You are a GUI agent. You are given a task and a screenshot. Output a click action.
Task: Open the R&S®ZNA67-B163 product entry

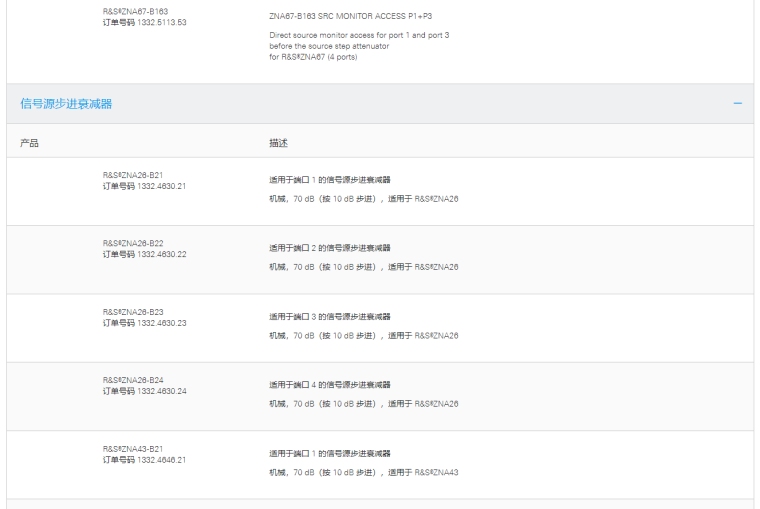pyautogui.click(x=135, y=12)
